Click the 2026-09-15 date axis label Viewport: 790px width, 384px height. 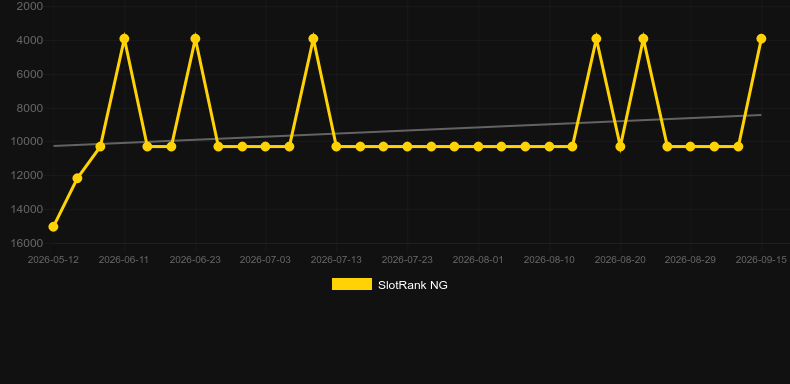click(x=761, y=260)
